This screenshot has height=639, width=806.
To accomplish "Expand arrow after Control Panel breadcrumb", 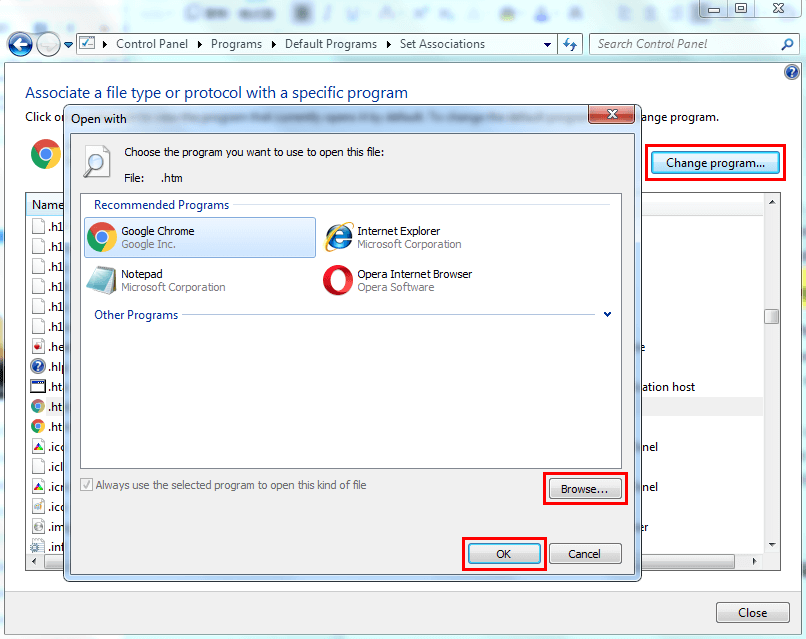I will pos(199,45).
